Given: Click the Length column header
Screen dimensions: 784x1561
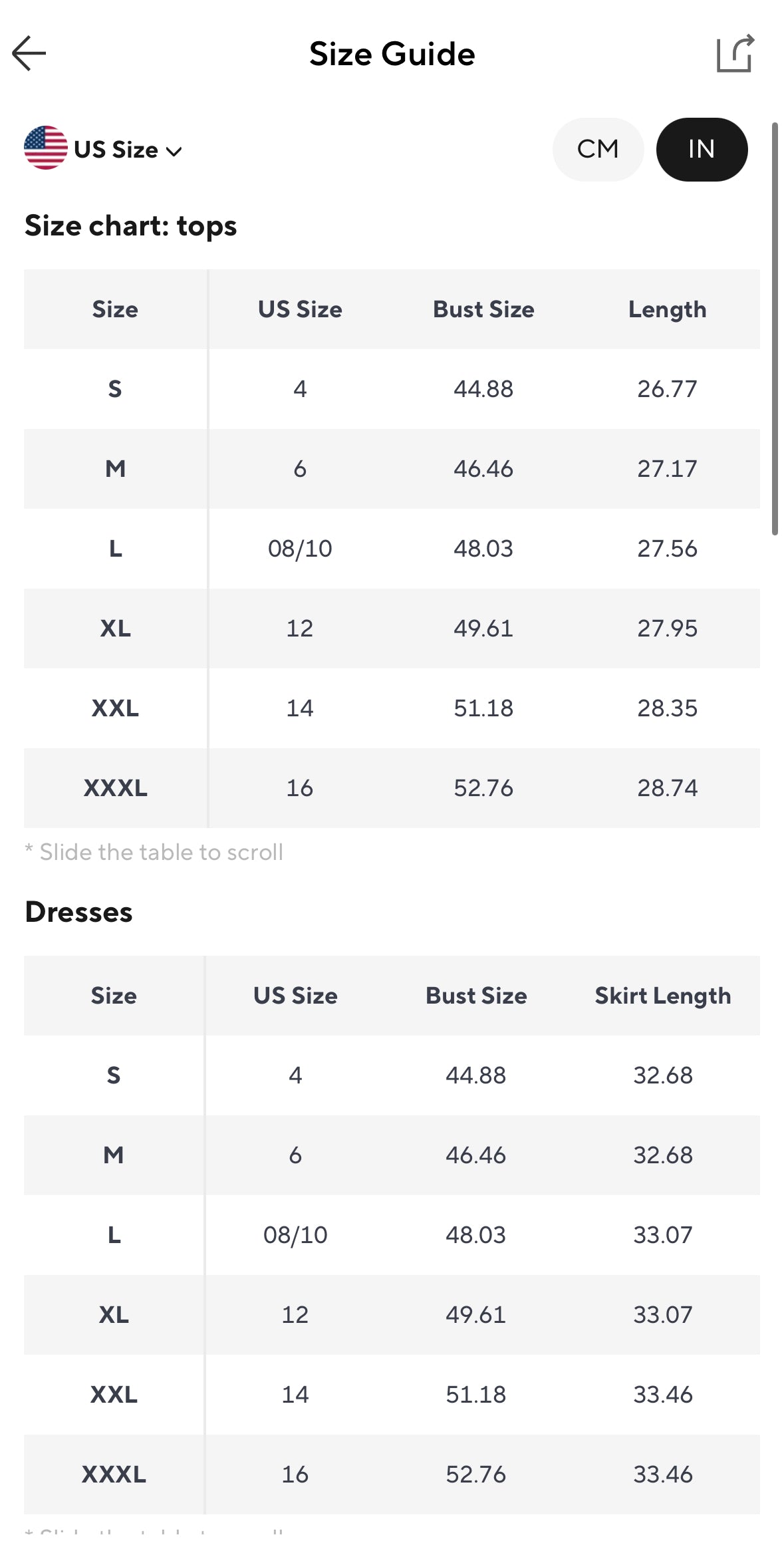Looking at the screenshot, I should (667, 309).
